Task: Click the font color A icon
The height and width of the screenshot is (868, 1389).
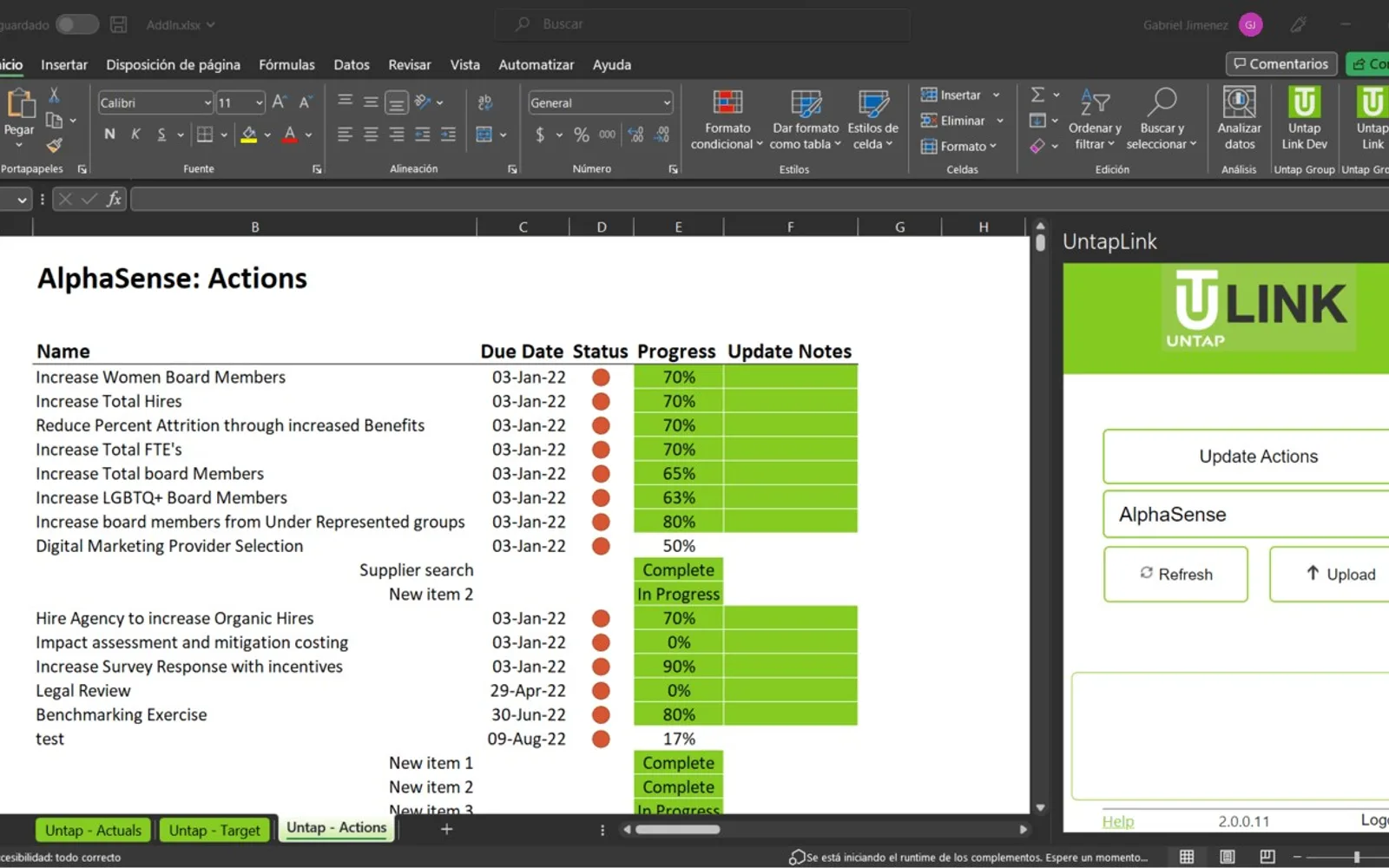Action: pyautogui.click(x=290, y=134)
